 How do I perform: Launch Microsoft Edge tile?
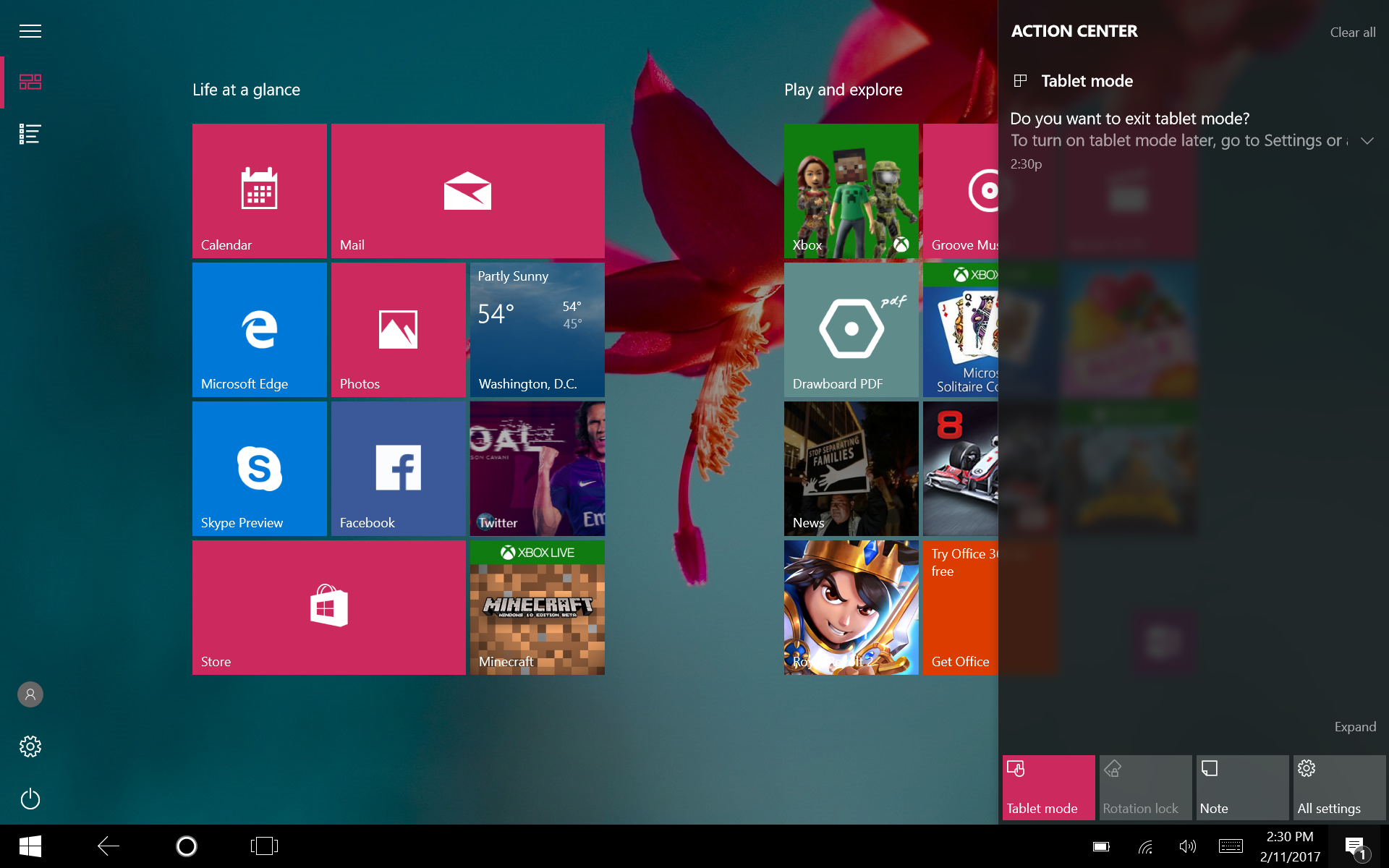259,330
